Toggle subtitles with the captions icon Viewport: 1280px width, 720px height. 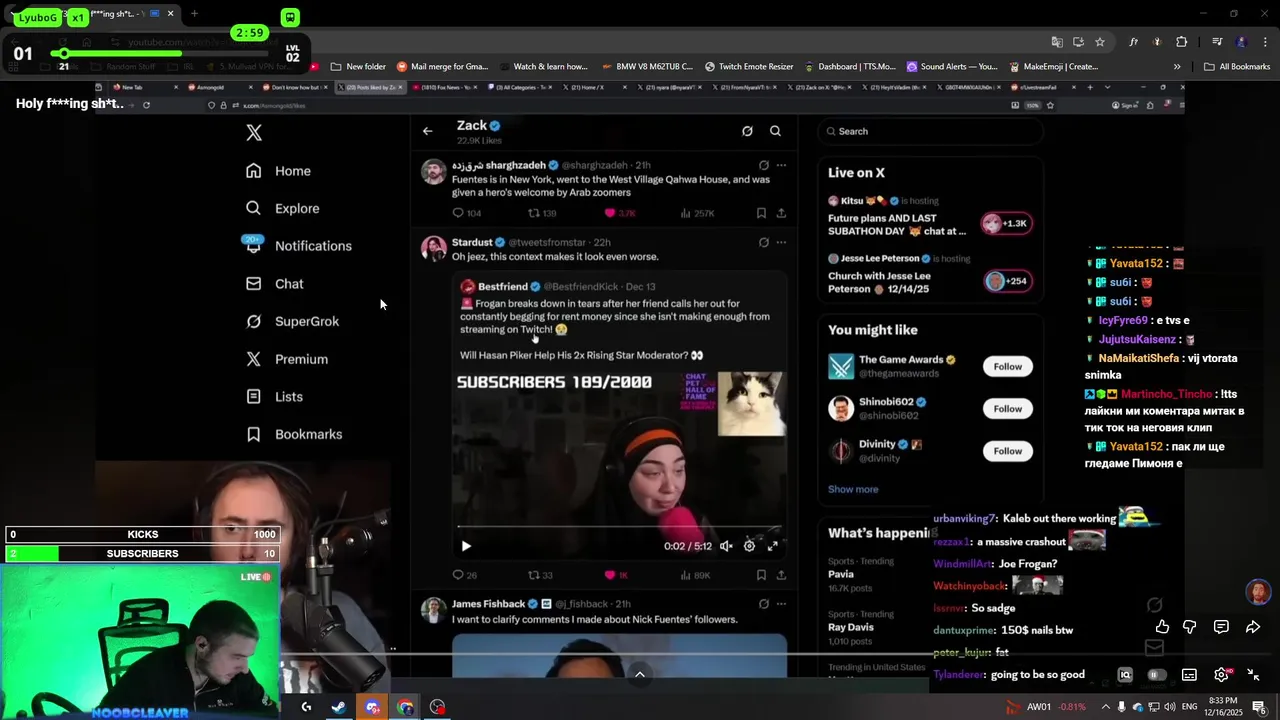pyautogui.click(x=1189, y=675)
